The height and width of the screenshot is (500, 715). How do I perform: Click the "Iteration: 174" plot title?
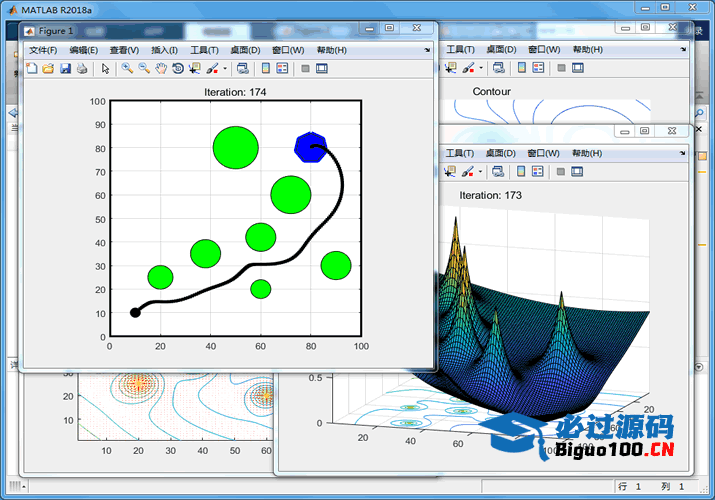pos(235,92)
